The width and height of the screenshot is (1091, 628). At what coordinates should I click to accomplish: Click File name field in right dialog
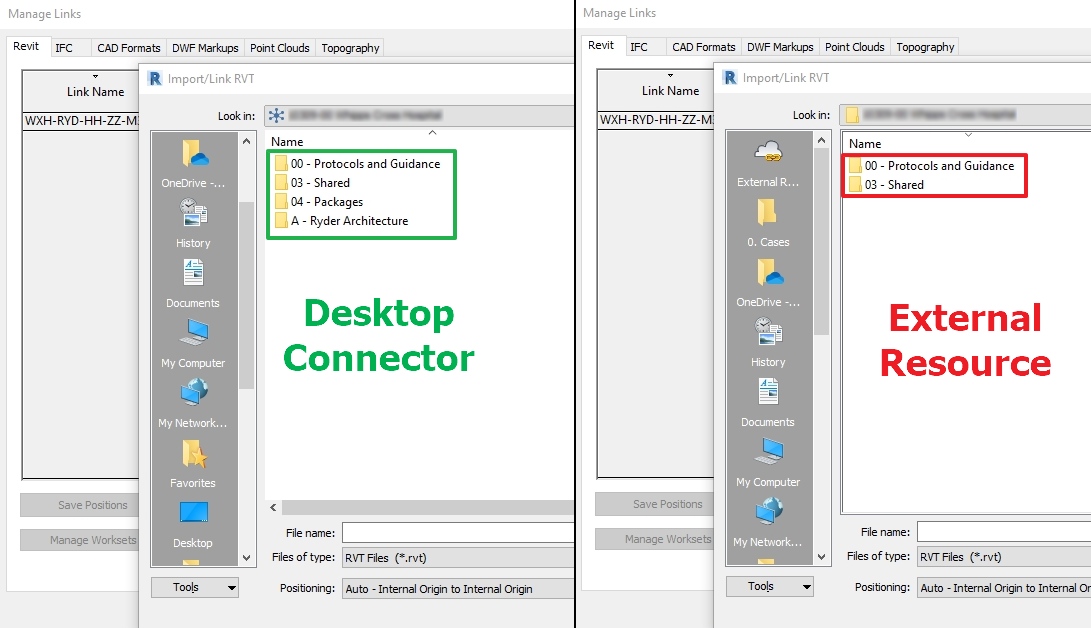(x=1004, y=531)
